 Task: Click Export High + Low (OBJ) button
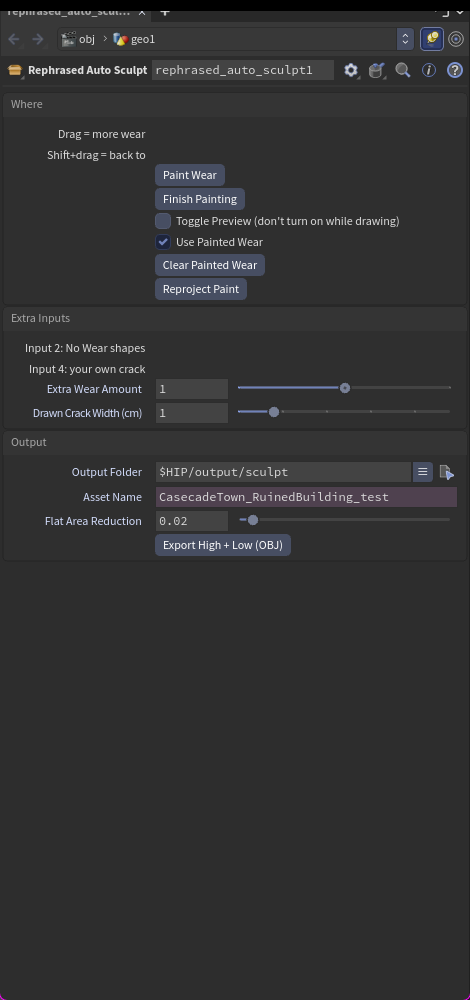pos(223,545)
